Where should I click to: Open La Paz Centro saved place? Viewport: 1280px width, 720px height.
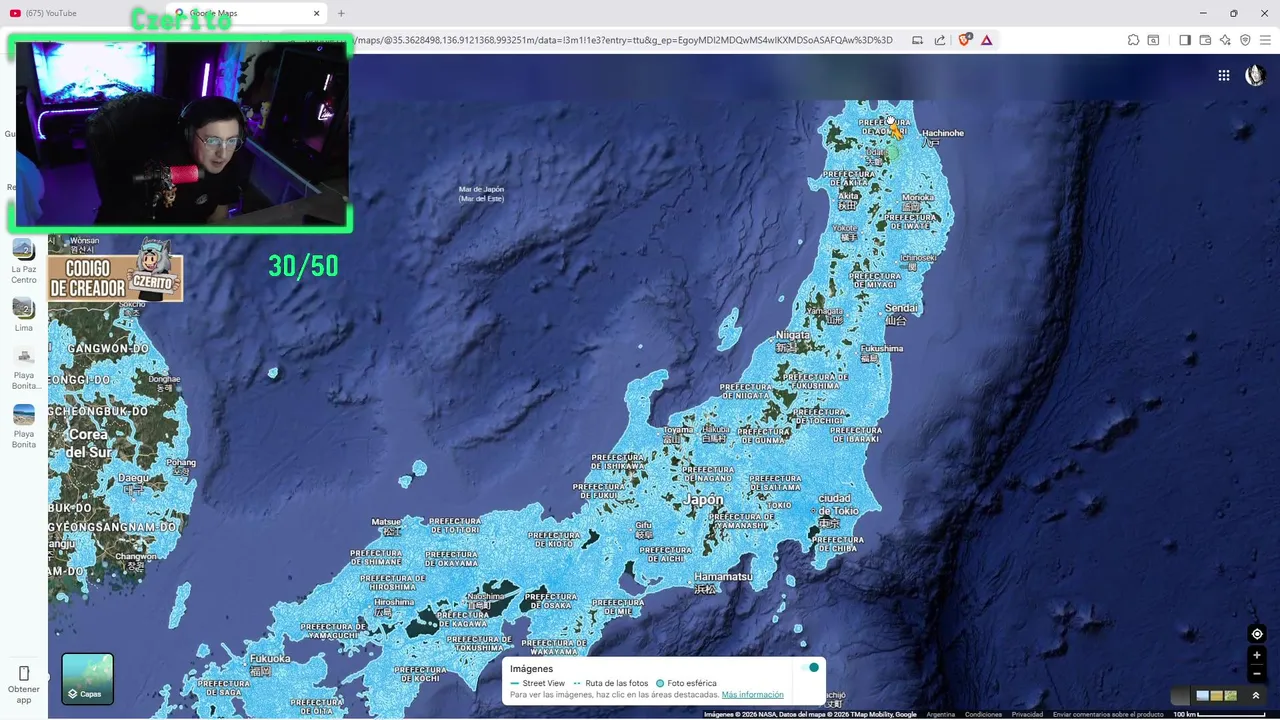pyautogui.click(x=24, y=261)
